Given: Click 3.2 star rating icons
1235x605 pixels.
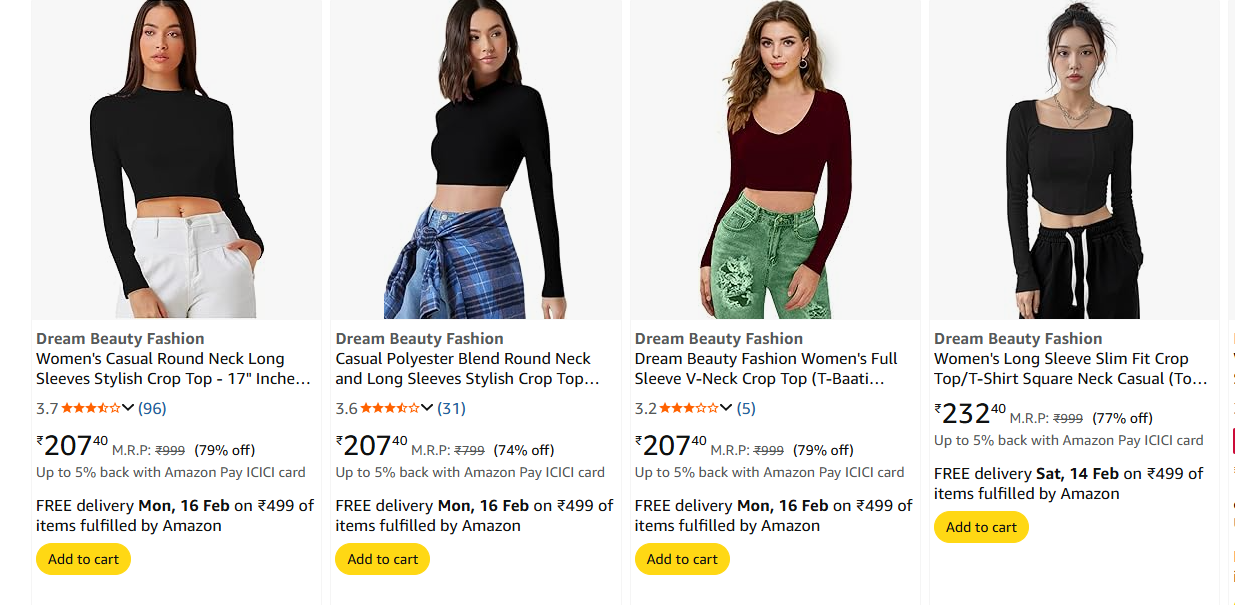Looking at the screenshot, I should coord(689,408).
